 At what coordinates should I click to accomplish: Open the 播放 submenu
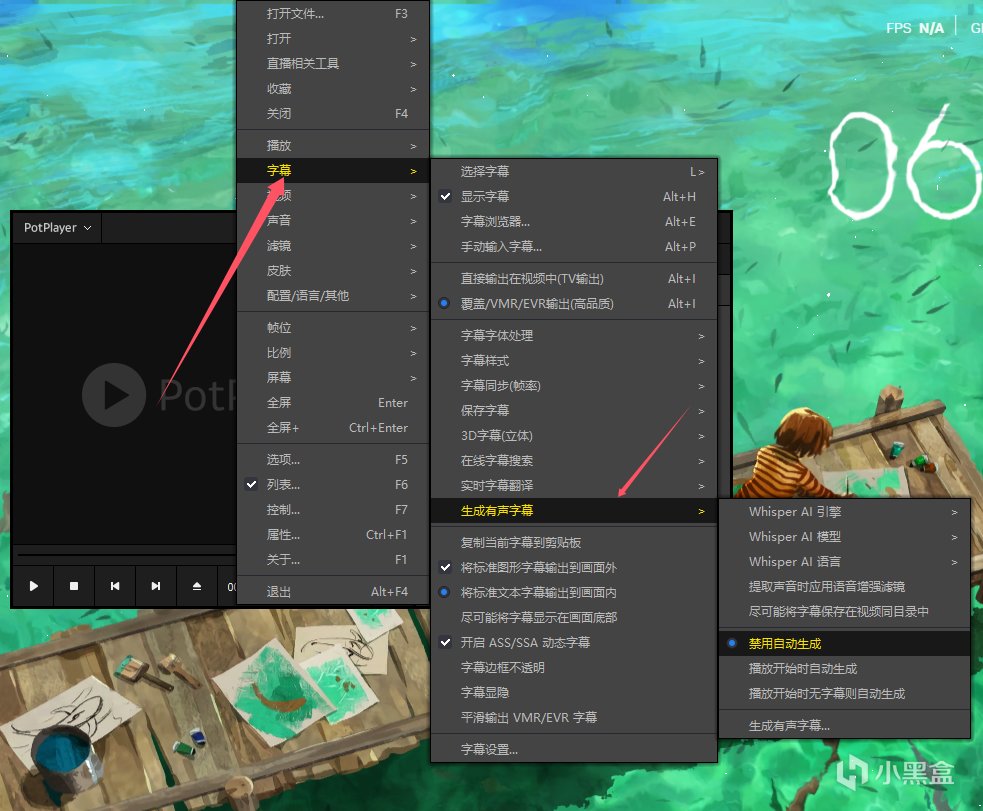tap(333, 145)
